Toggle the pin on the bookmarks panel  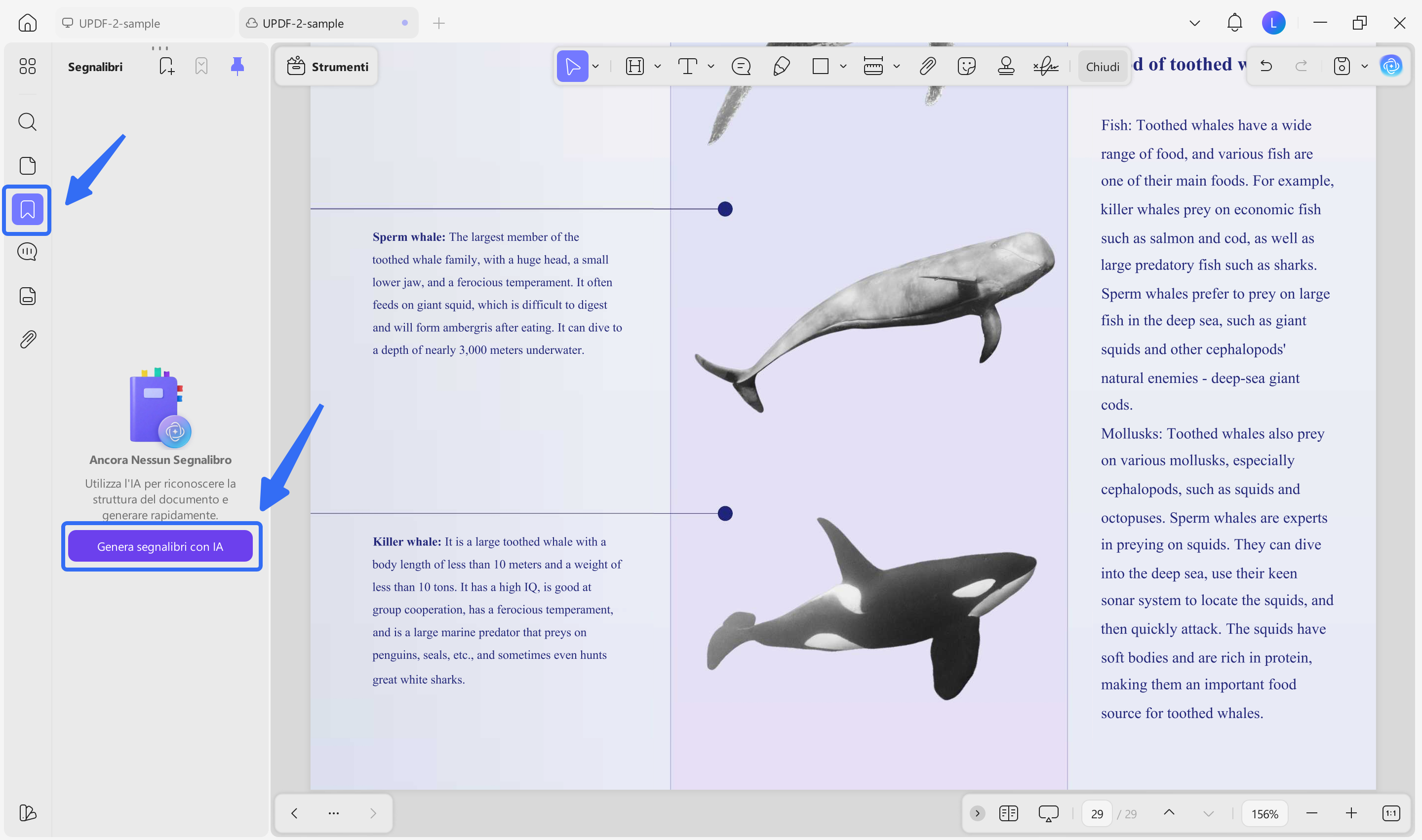237,66
